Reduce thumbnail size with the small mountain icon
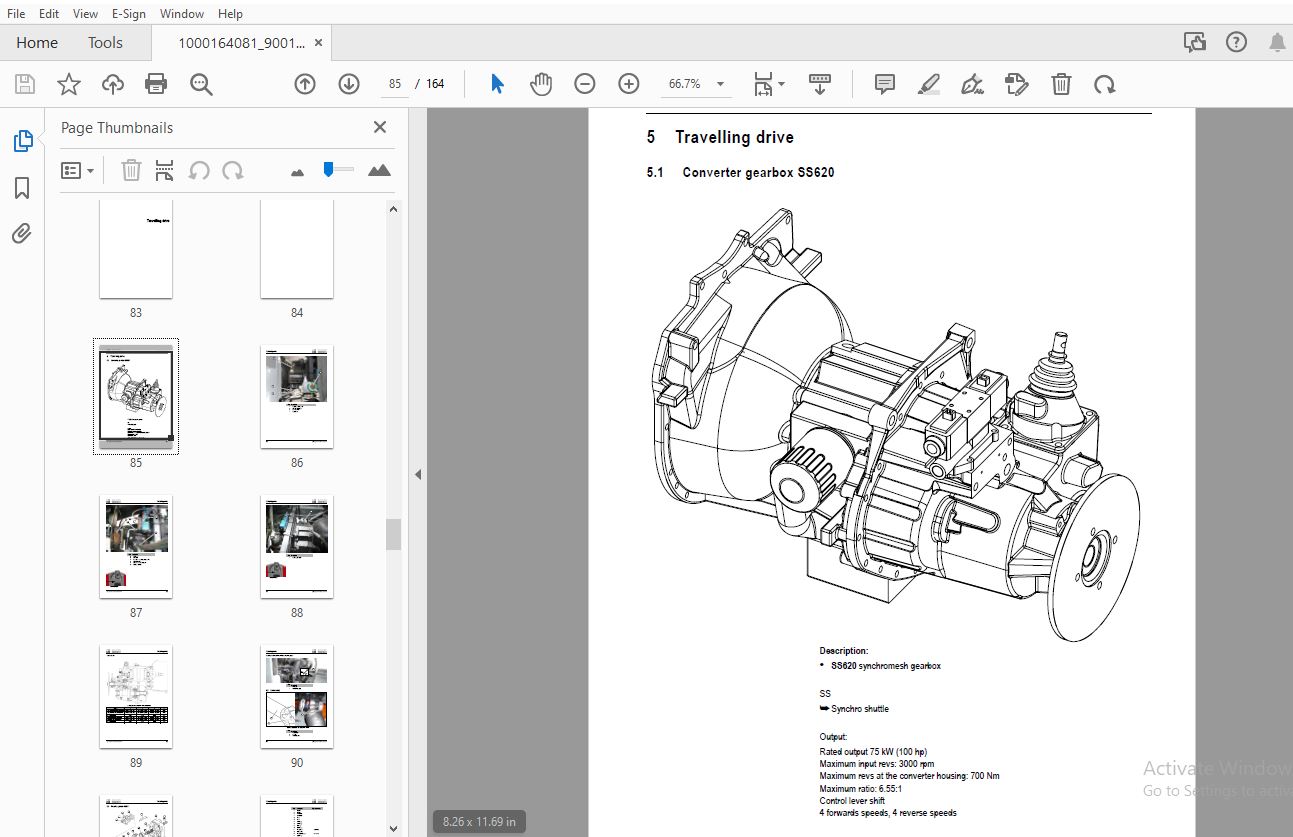Image resolution: width=1293 pixels, height=837 pixels. pyautogui.click(x=297, y=173)
